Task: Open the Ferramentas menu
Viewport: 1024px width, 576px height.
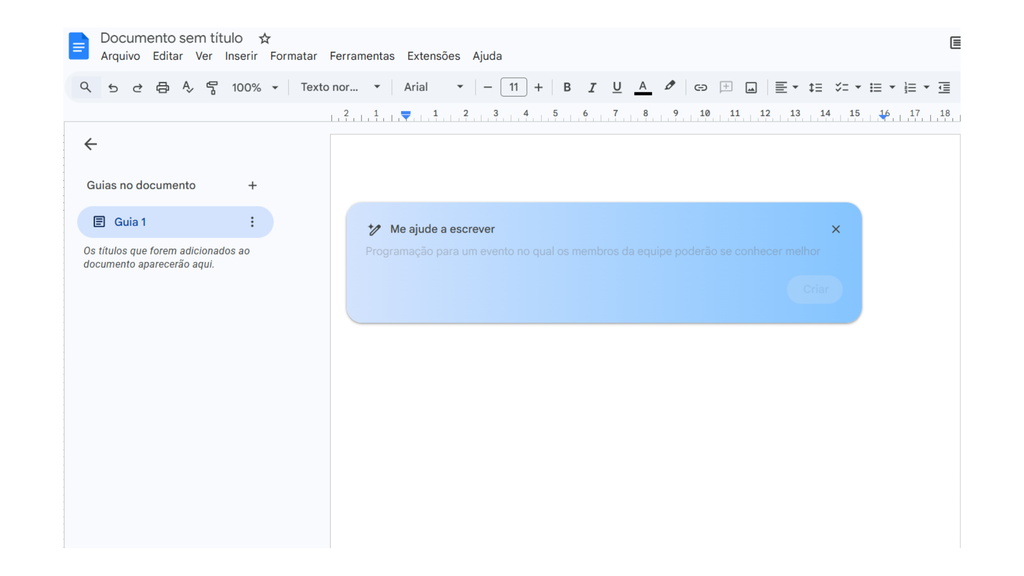Action: [362, 56]
